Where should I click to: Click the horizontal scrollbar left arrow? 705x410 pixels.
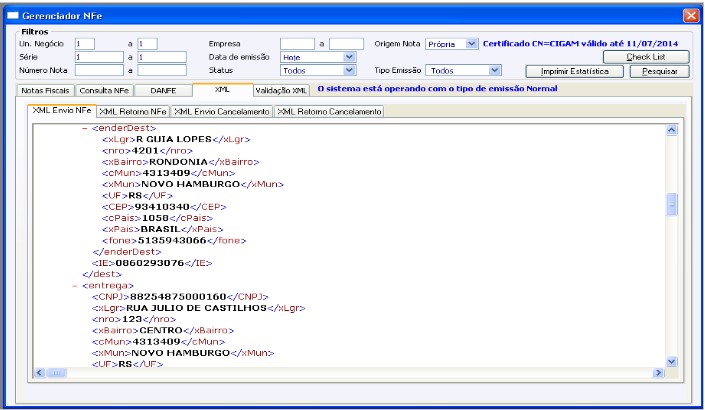[x=40, y=372]
